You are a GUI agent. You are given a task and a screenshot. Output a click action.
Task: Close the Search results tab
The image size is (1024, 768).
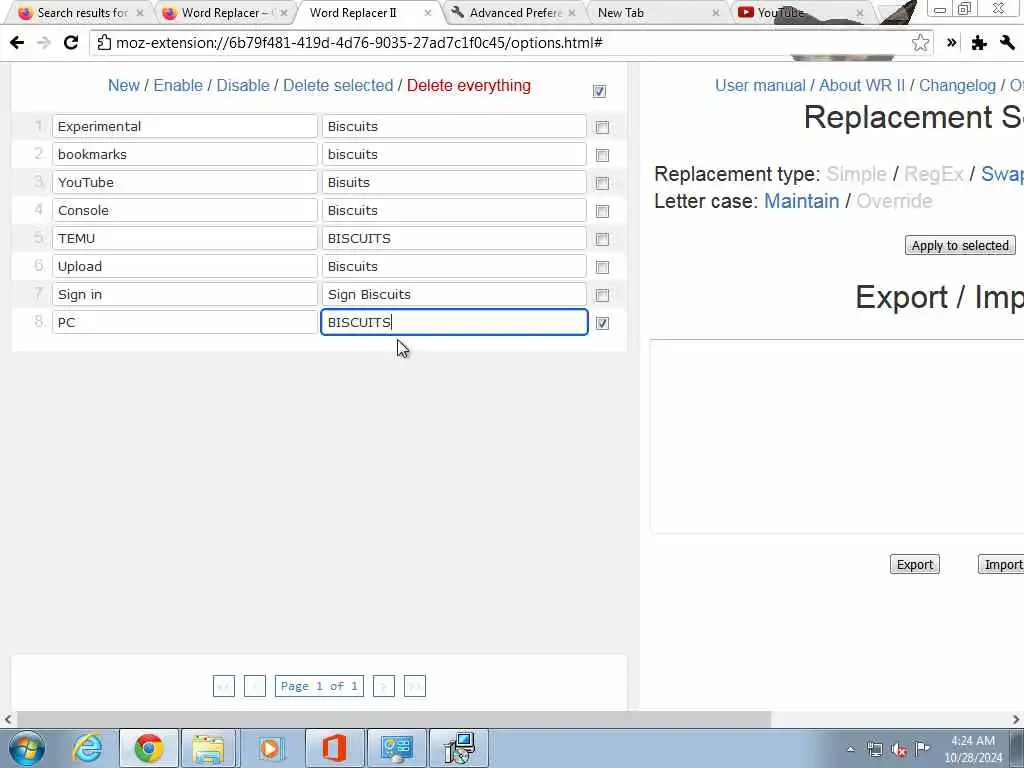click(140, 12)
